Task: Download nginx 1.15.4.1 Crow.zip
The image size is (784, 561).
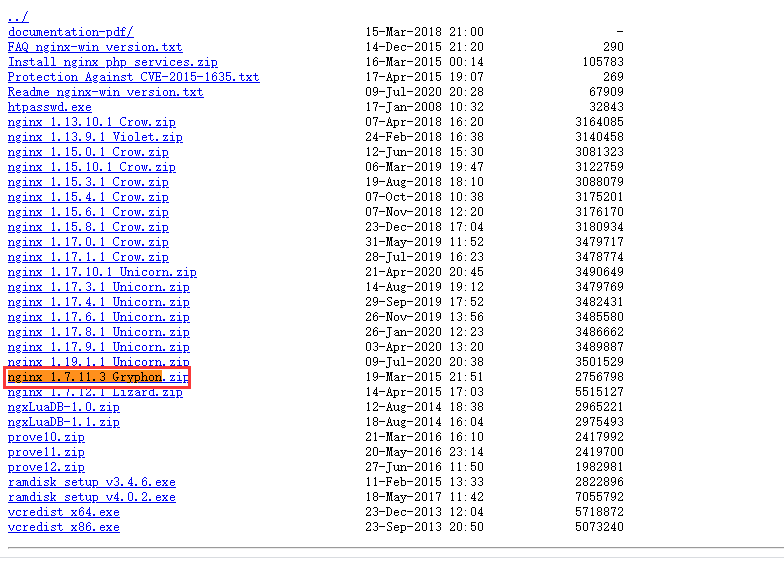Action: point(88,197)
